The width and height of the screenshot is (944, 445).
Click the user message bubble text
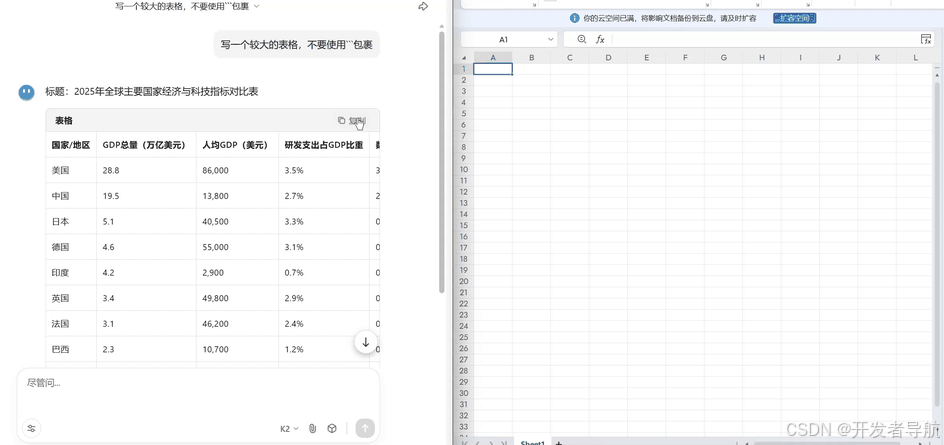[296, 44]
